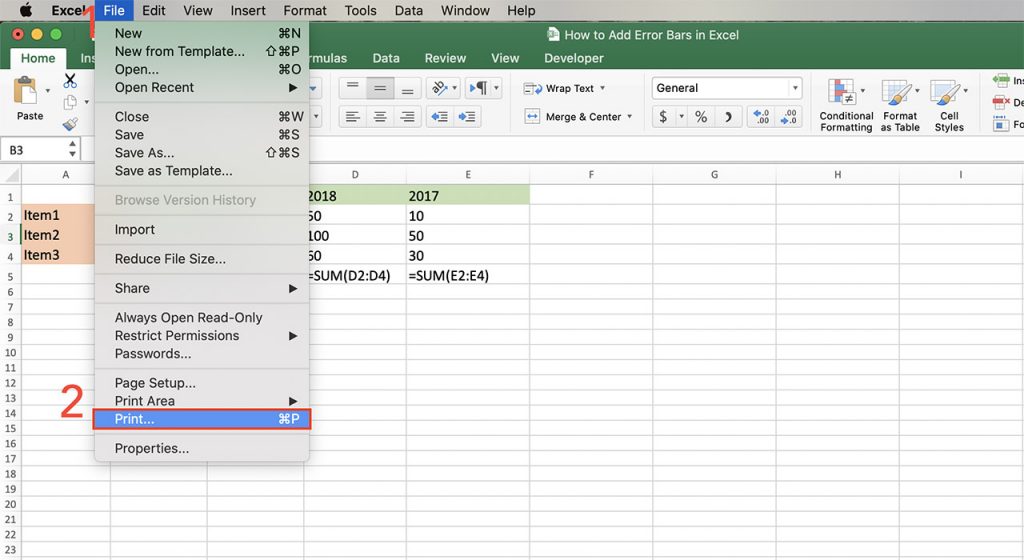Open the Tools menu
Viewport: 1024px width, 560px height.
click(x=360, y=10)
